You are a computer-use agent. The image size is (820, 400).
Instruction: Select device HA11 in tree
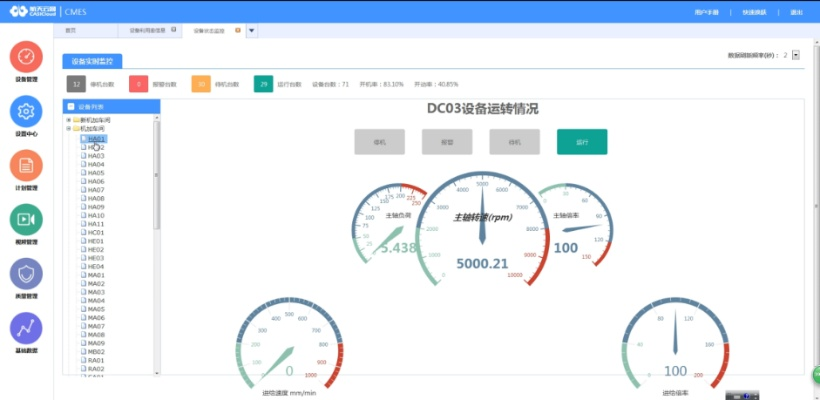coord(96,224)
